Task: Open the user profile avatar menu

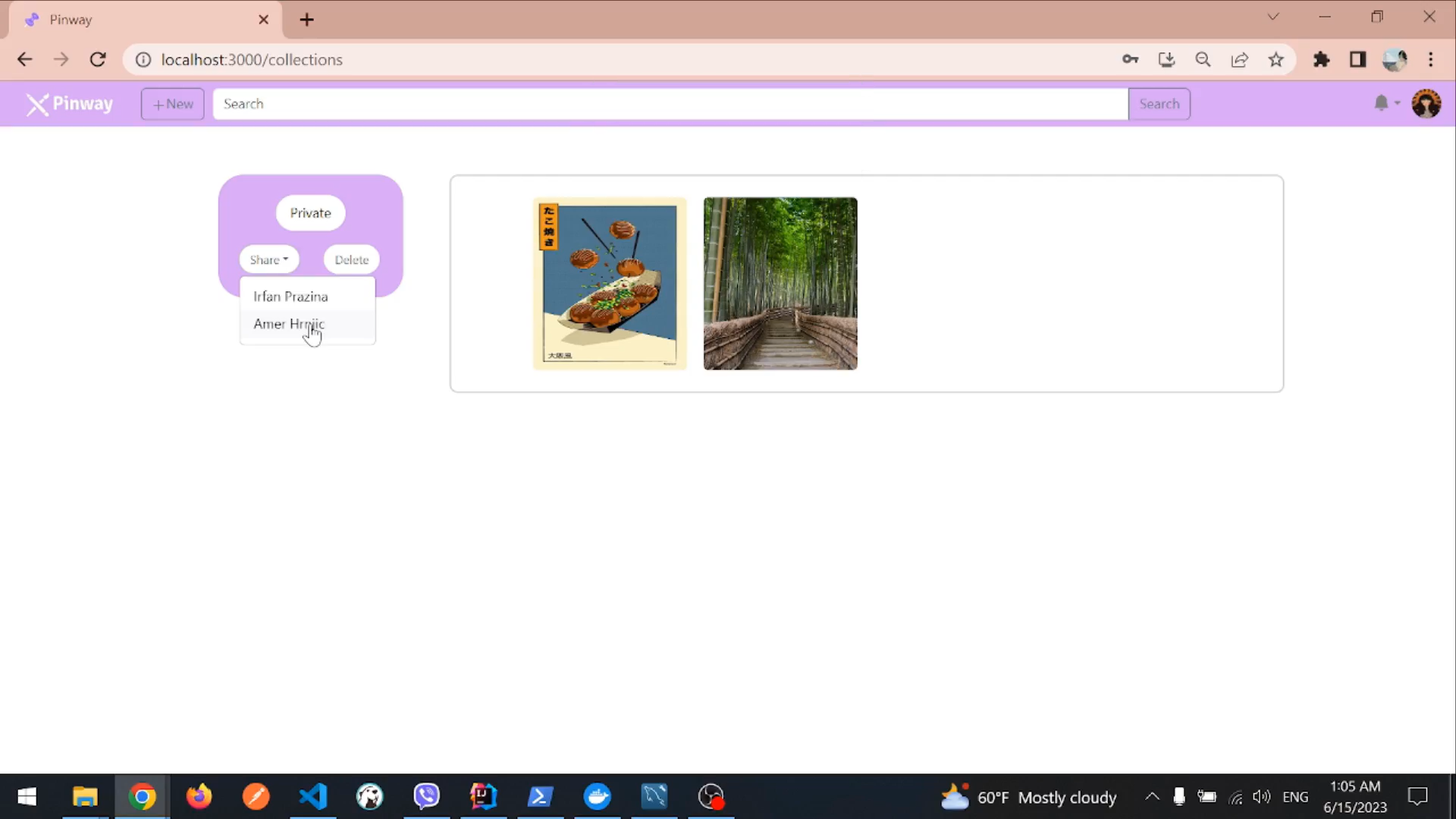Action: 1426,103
